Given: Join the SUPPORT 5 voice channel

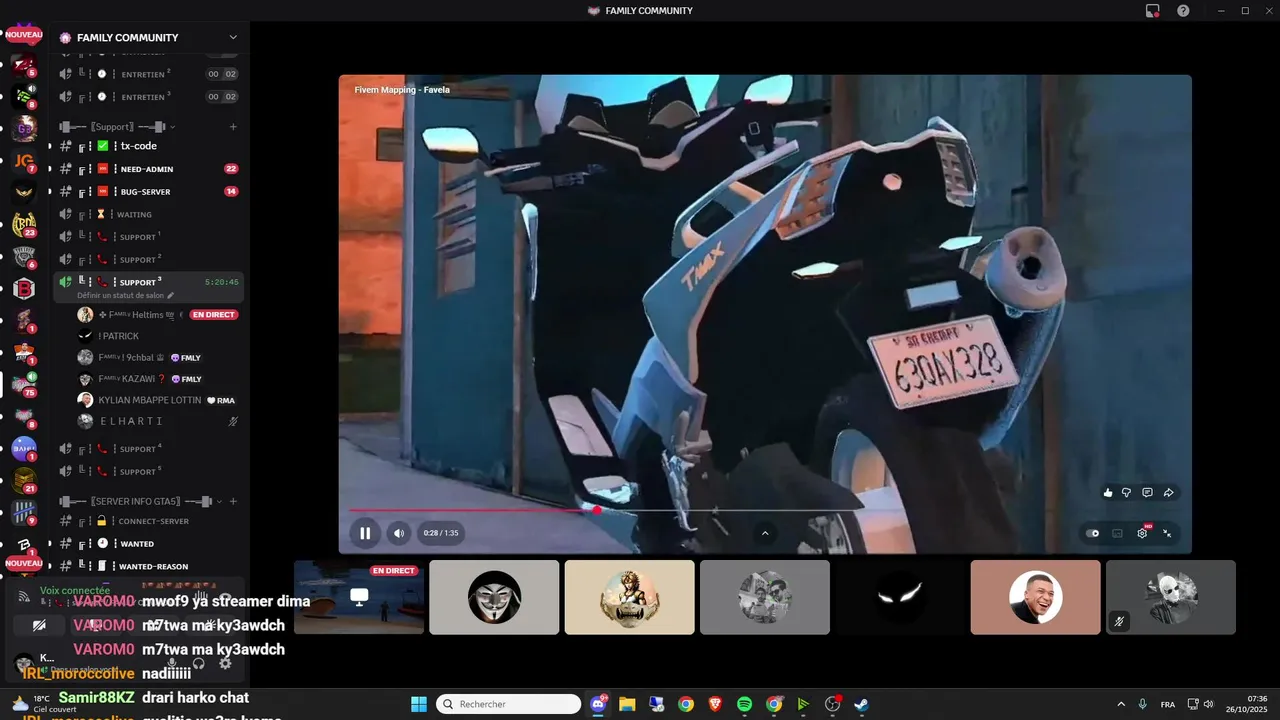Looking at the screenshot, I should click(x=149, y=471).
